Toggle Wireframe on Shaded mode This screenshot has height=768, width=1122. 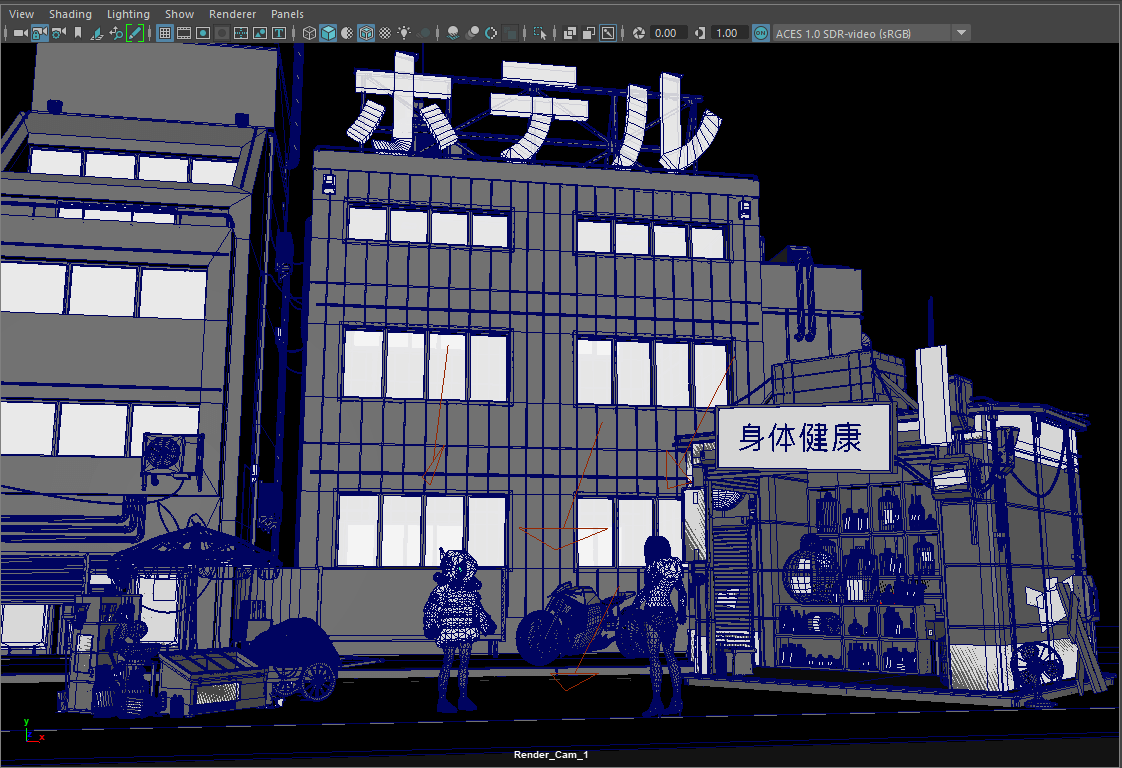coord(366,33)
